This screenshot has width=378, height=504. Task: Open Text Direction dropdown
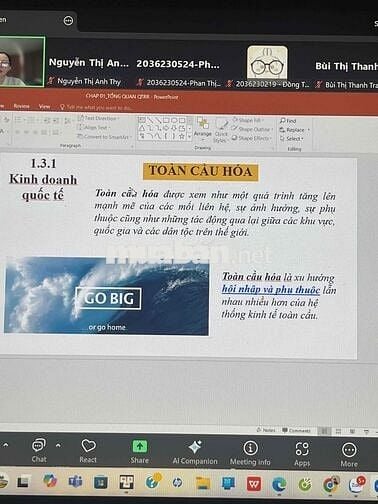pyautogui.click(x=98, y=118)
